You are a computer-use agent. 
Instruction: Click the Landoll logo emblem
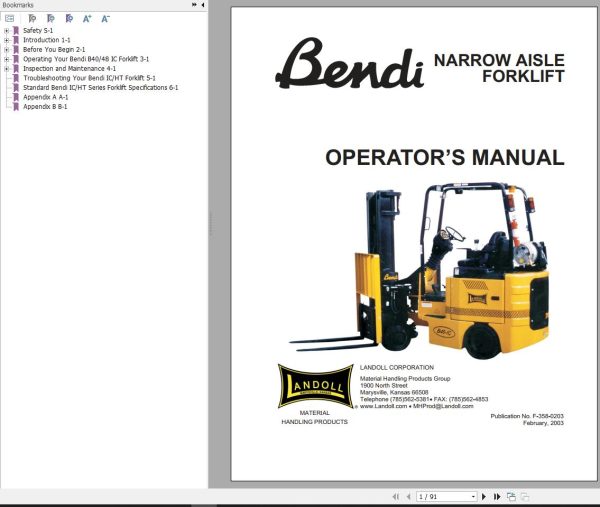click(x=315, y=386)
